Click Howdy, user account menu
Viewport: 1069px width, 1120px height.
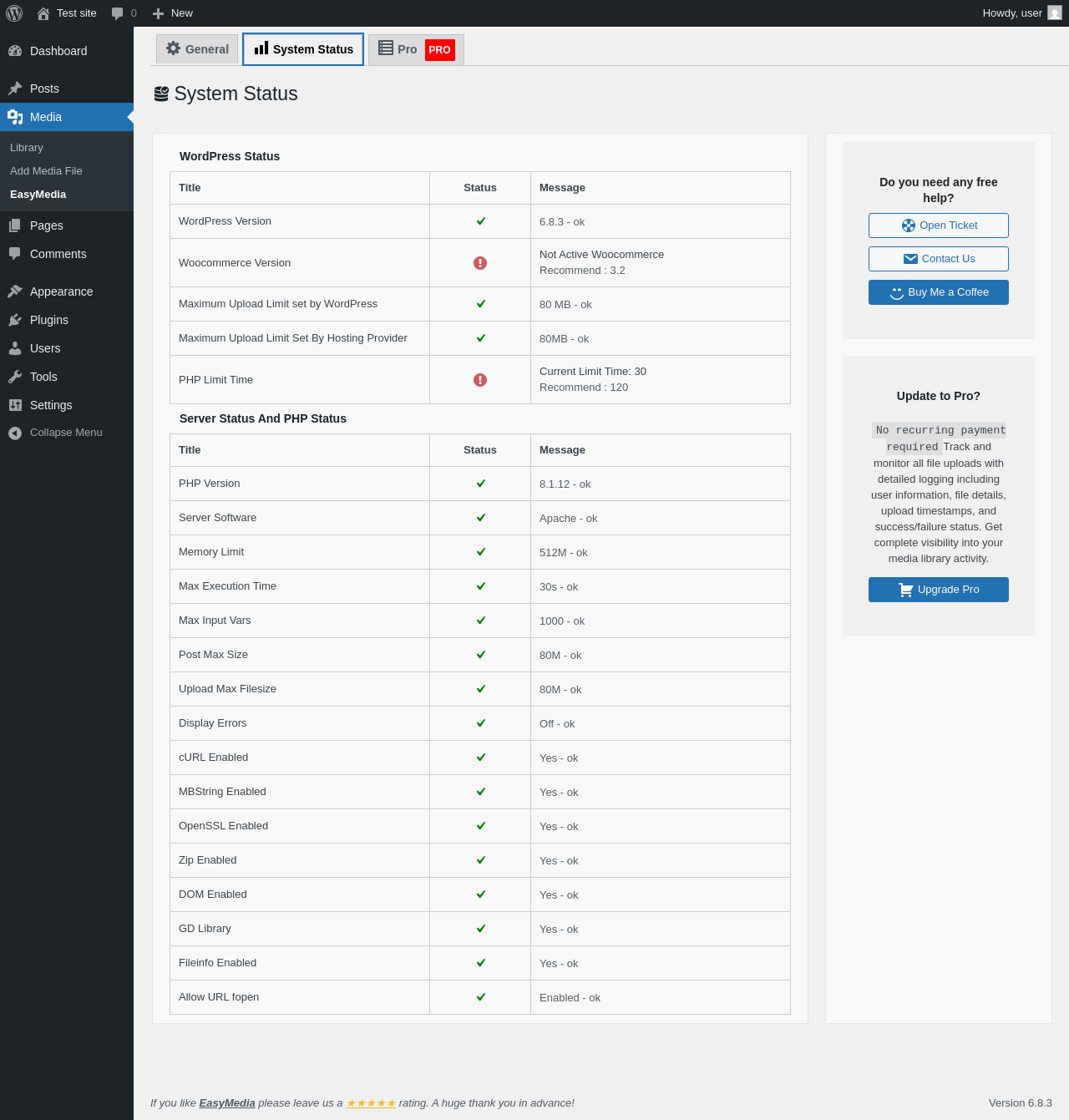(x=1022, y=13)
